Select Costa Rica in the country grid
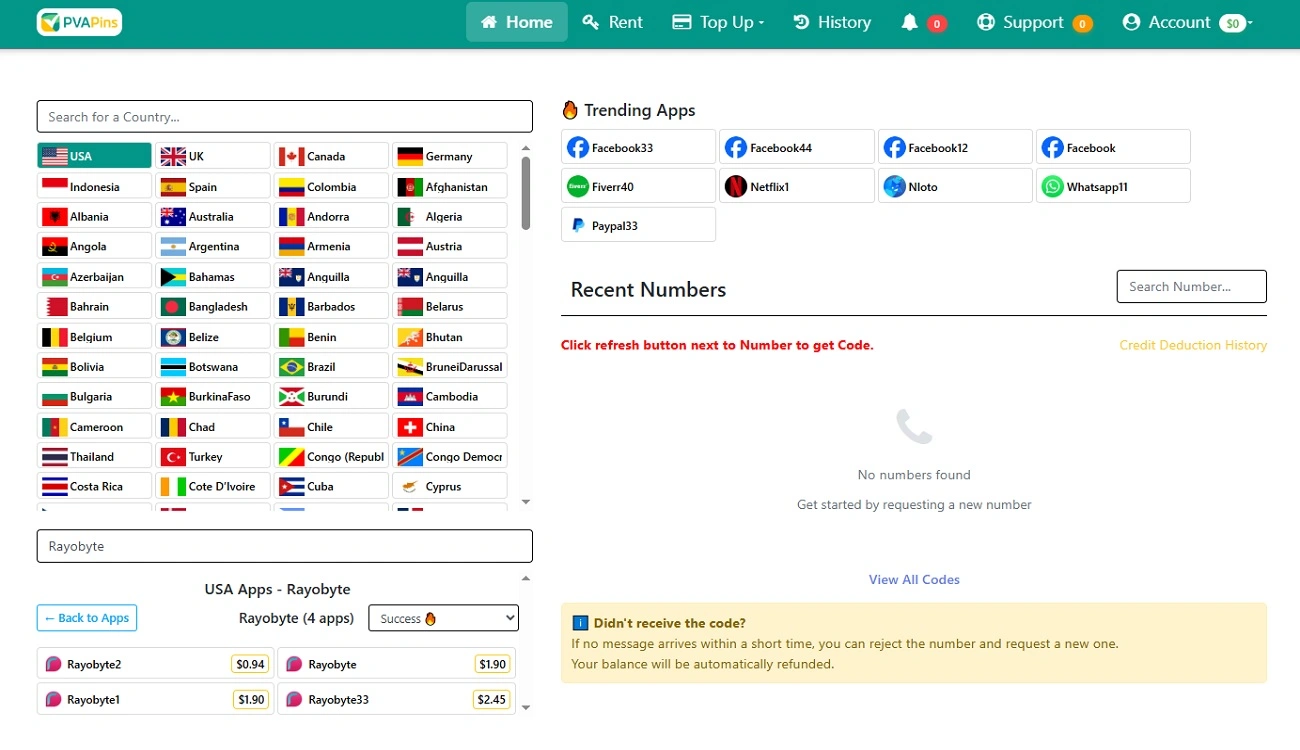1300x750 pixels. point(95,487)
